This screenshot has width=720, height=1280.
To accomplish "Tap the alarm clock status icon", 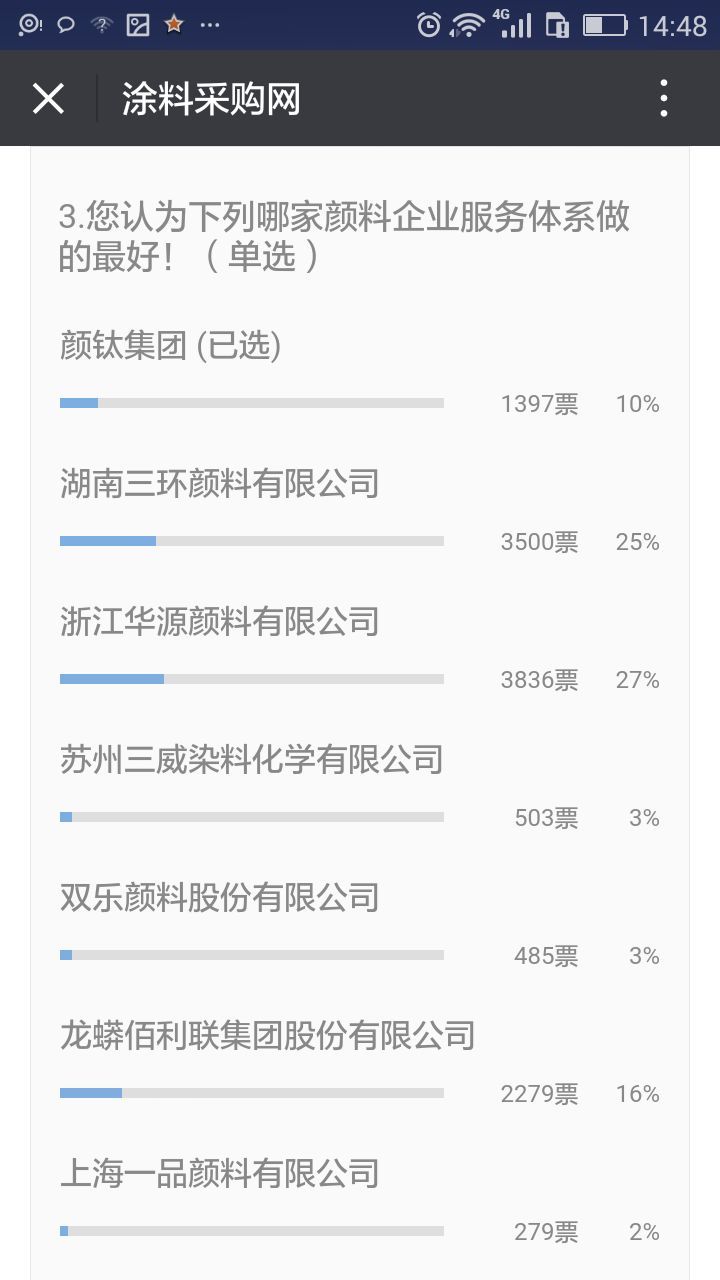I will (428, 25).
